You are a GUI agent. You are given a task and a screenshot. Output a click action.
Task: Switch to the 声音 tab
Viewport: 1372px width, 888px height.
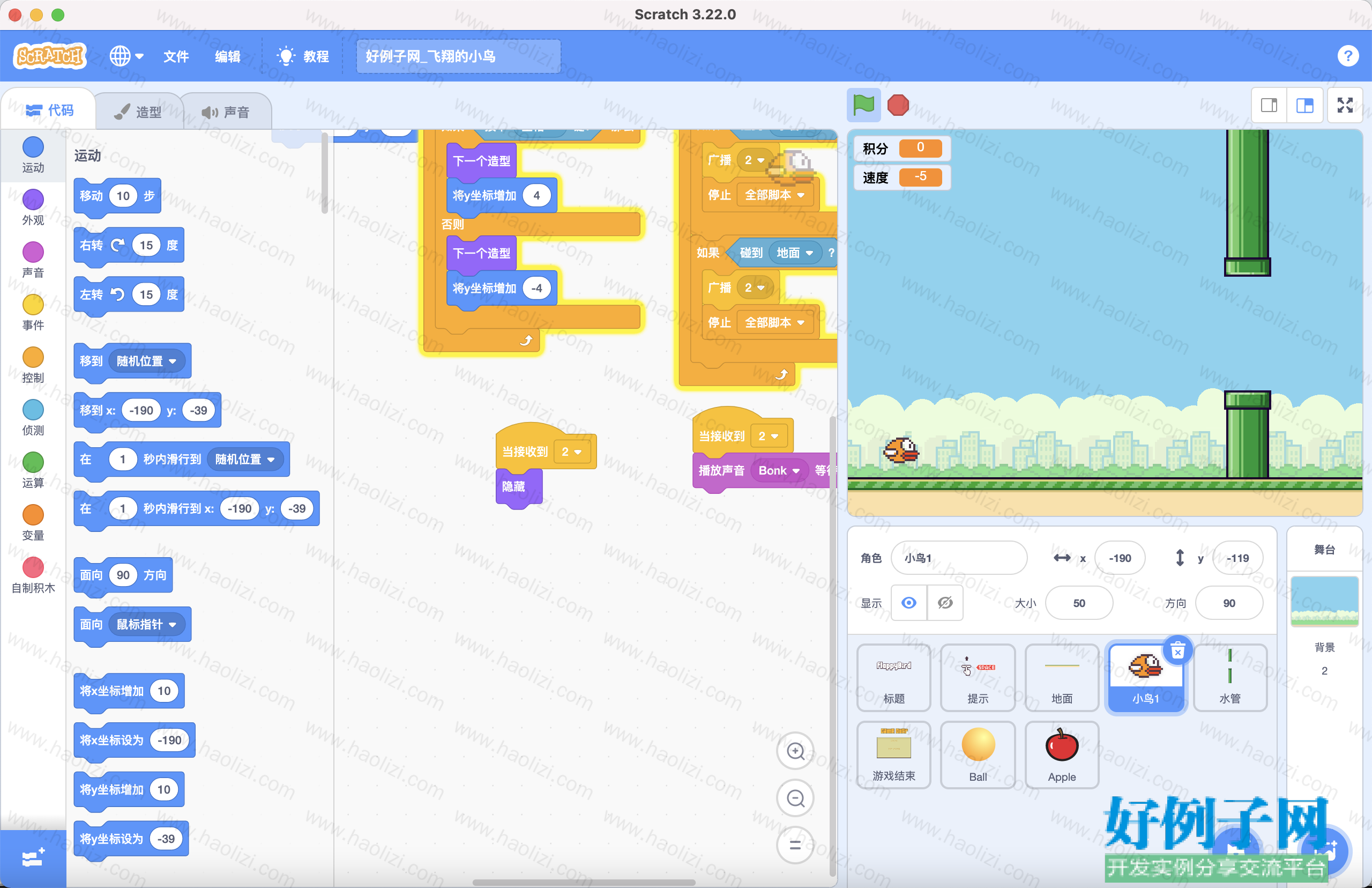point(226,112)
